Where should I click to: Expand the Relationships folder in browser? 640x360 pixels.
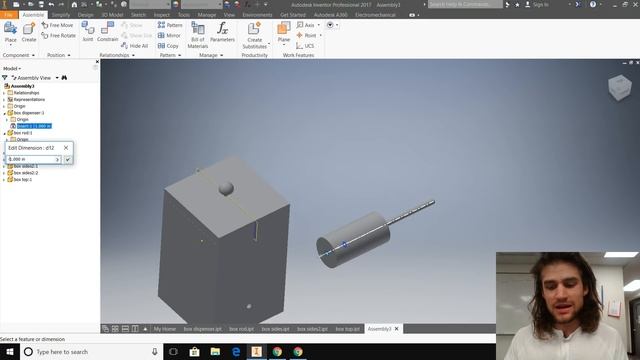[x=4, y=93]
